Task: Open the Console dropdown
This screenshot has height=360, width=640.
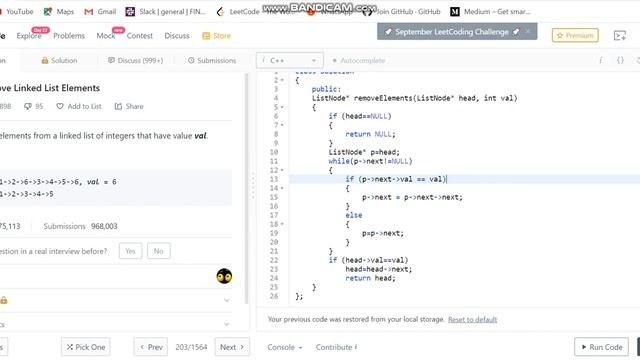Action: coord(284,347)
